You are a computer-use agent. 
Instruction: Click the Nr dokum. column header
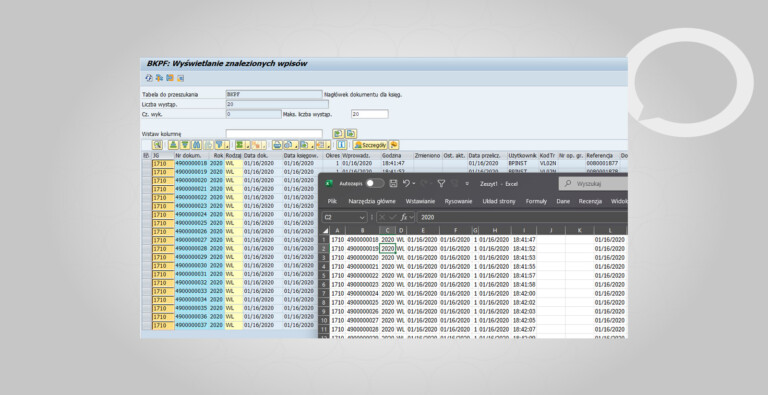coord(192,155)
